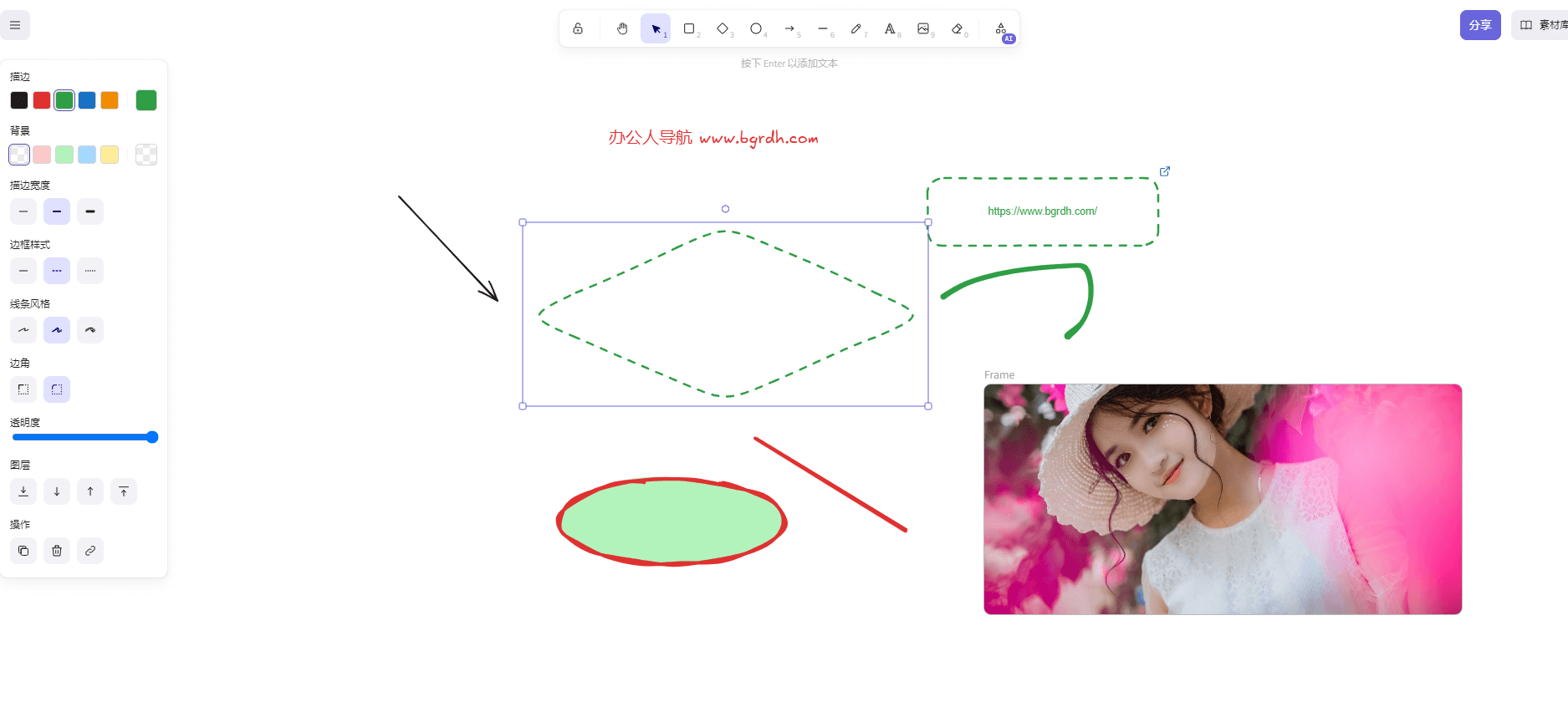This screenshot has height=702, width=1568.
Task: Choose the Ellipse tool
Action: coord(756,28)
